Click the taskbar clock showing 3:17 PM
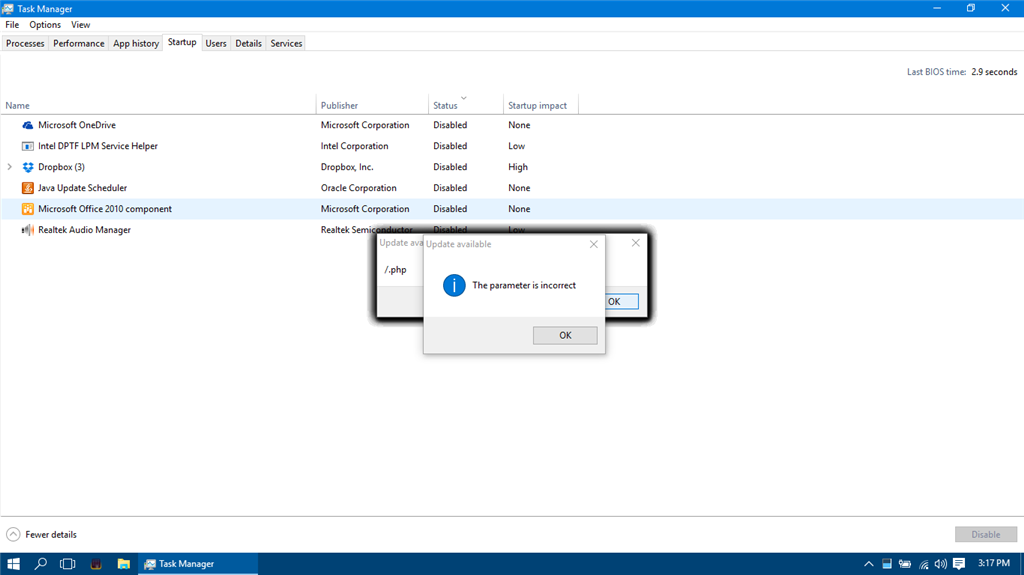The height and width of the screenshot is (575, 1024). click(x=994, y=563)
